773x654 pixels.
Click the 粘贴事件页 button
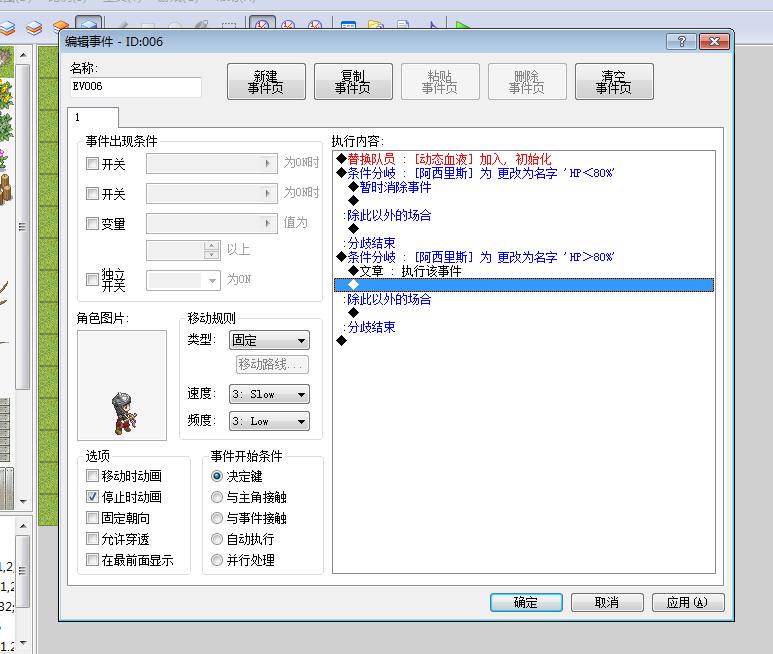[x=440, y=82]
